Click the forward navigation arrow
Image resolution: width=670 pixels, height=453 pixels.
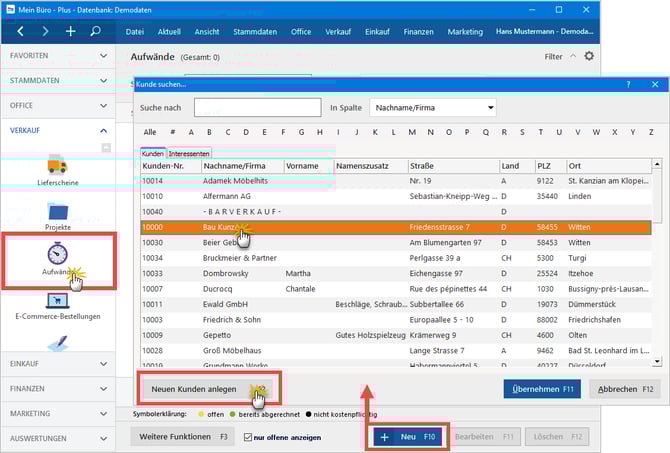click(x=45, y=31)
